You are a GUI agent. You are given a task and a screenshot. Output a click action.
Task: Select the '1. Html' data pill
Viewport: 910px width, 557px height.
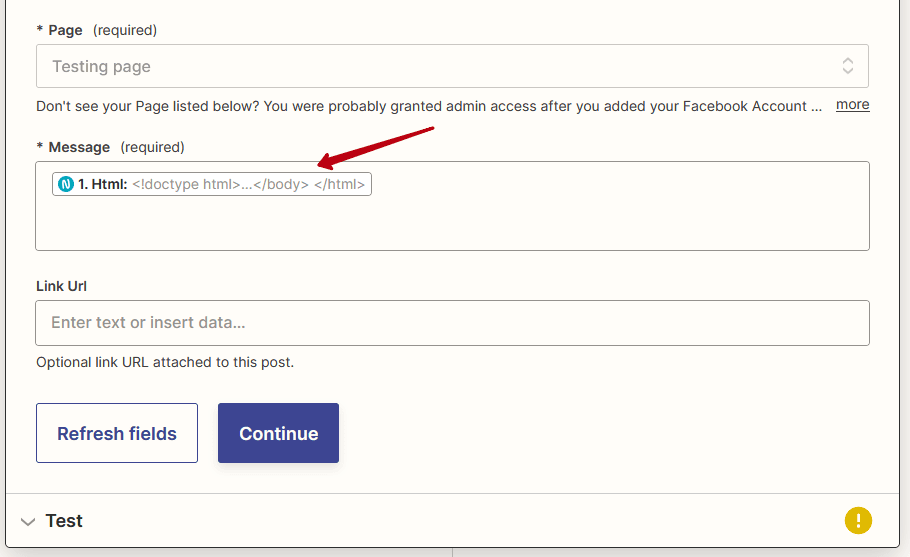[x=212, y=185]
